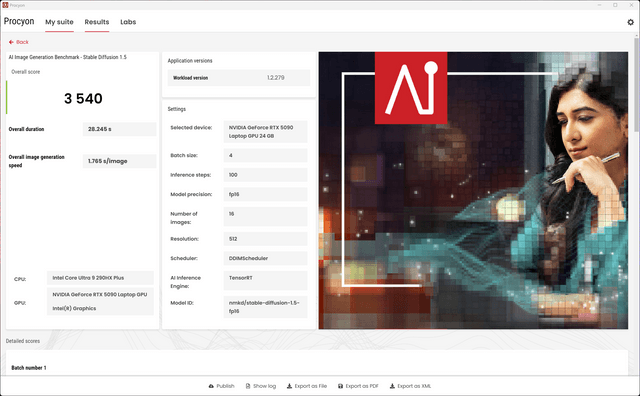The image size is (640, 396).
Task: Click the batch size value 4
Action: pyautogui.click(x=265, y=155)
